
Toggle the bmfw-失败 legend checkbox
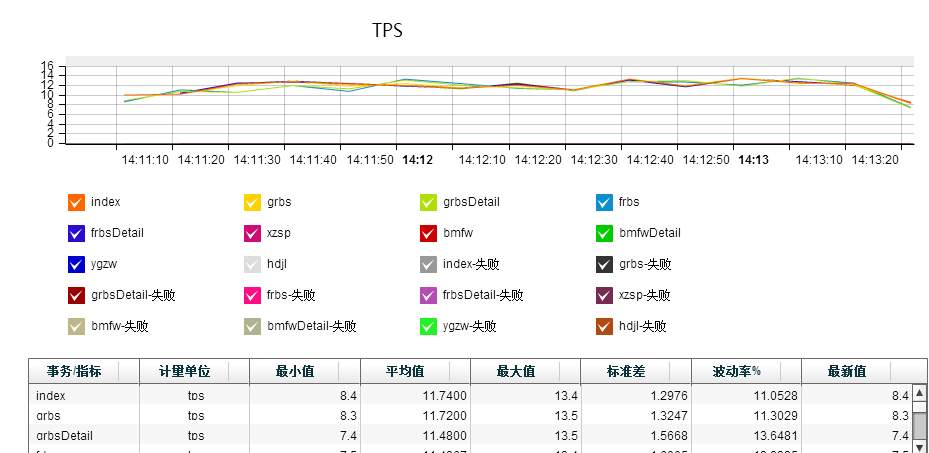pyautogui.click(x=76, y=326)
